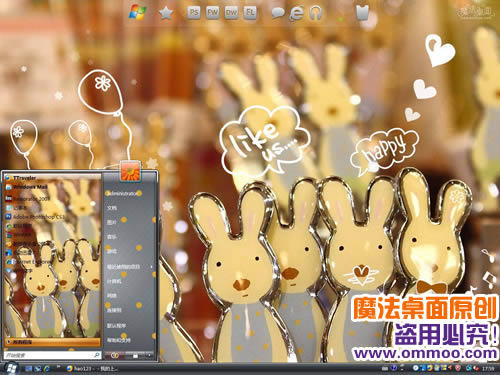The width and height of the screenshot is (500, 375).
Task: Click the user picture flower thumbnail
Action: [x=130, y=171]
